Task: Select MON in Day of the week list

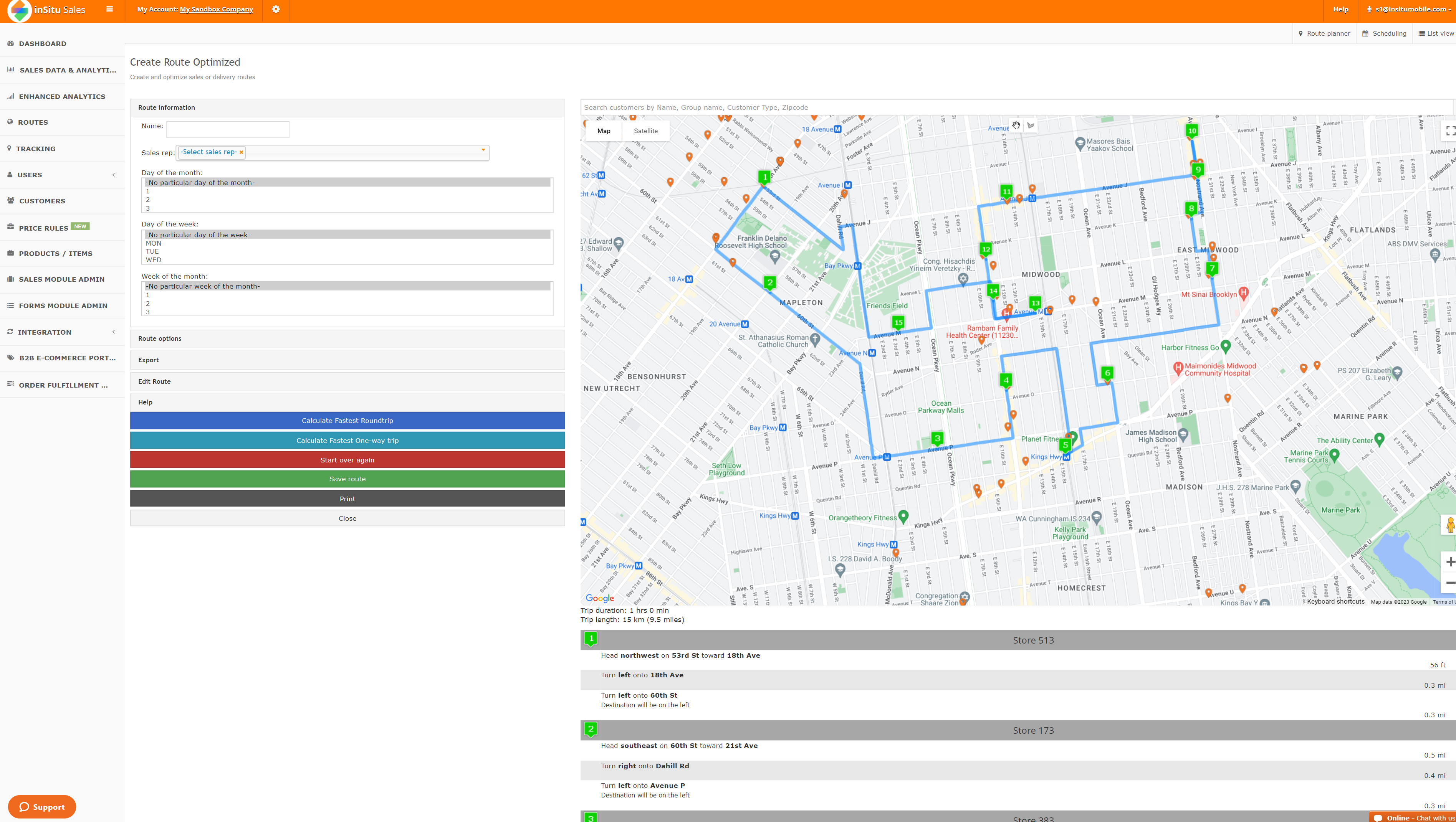Action: click(x=154, y=244)
